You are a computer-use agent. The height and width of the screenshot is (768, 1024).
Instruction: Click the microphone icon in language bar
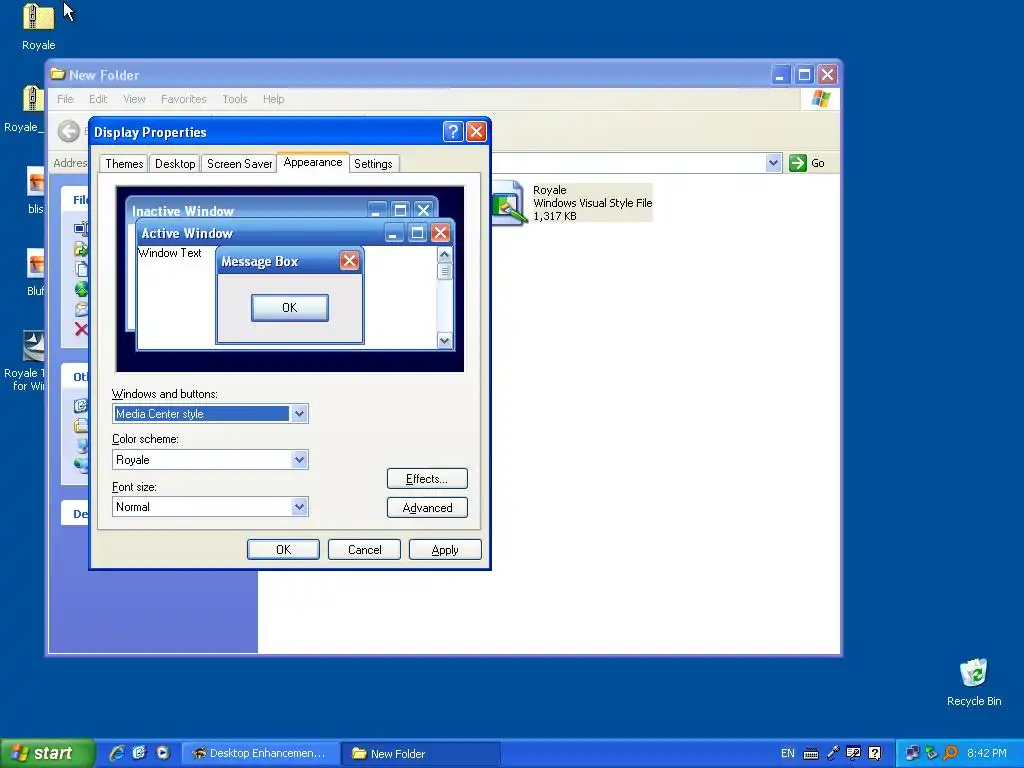pyautogui.click(x=833, y=753)
